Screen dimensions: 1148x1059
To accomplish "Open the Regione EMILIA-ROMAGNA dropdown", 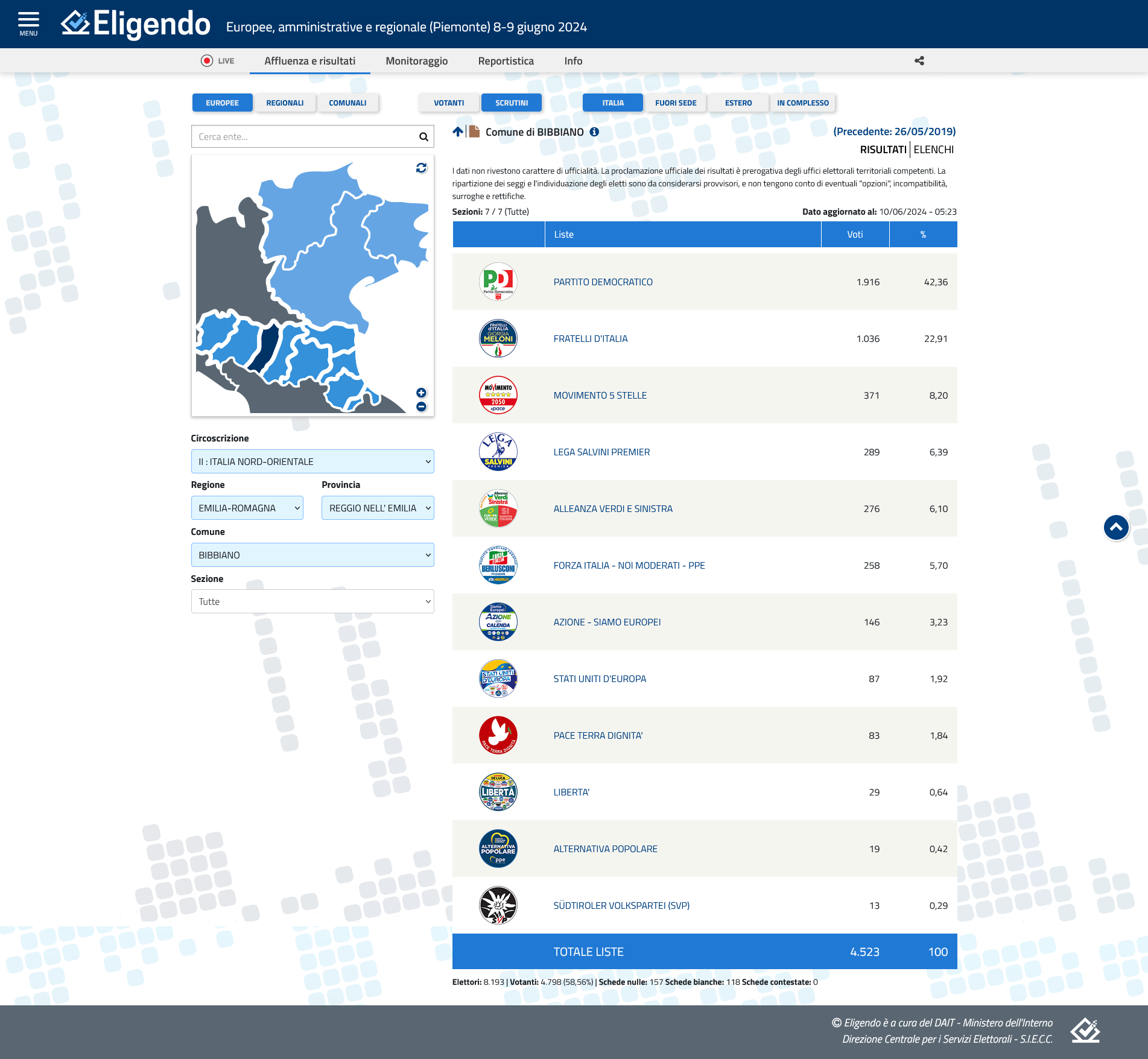I will [x=247, y=508].
